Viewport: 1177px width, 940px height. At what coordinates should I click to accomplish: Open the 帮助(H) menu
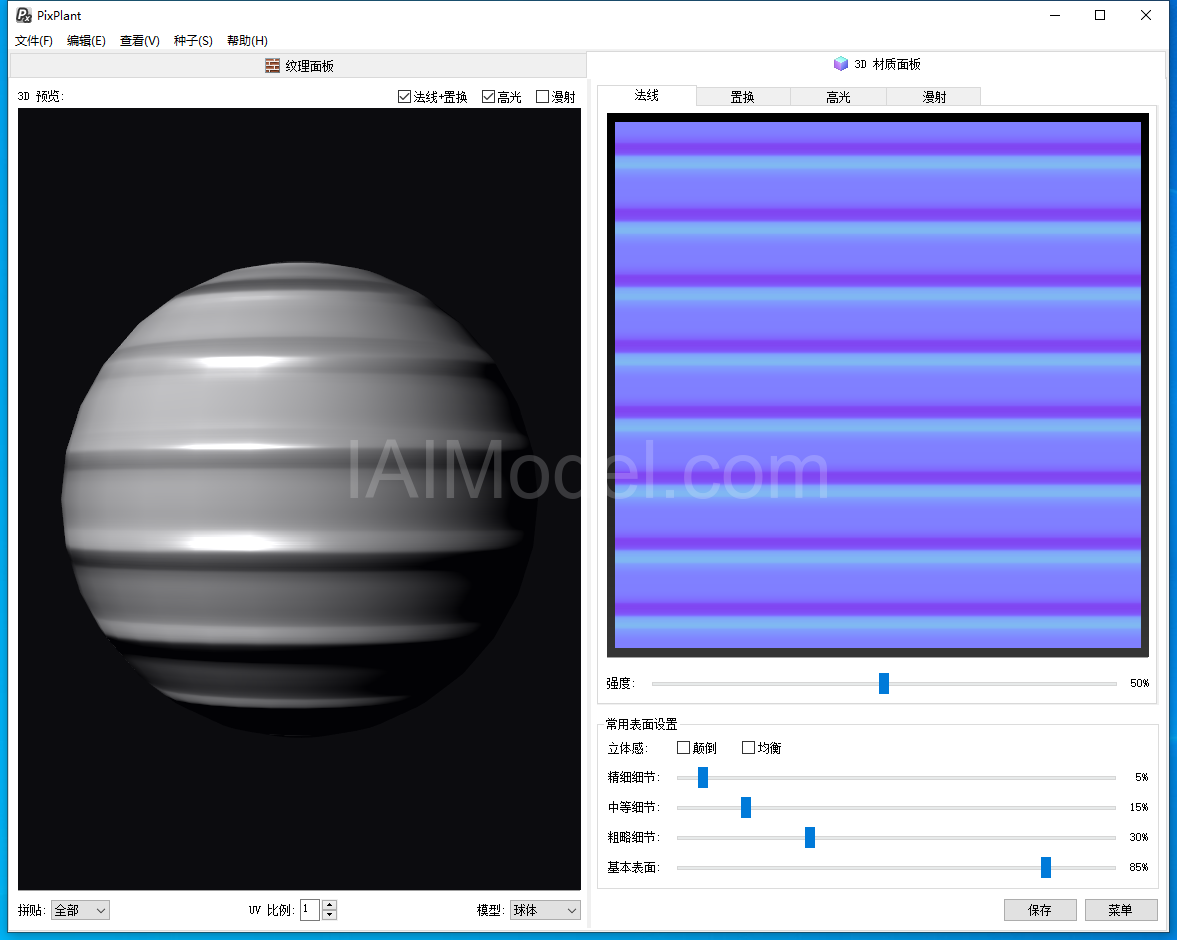[247, 41]
